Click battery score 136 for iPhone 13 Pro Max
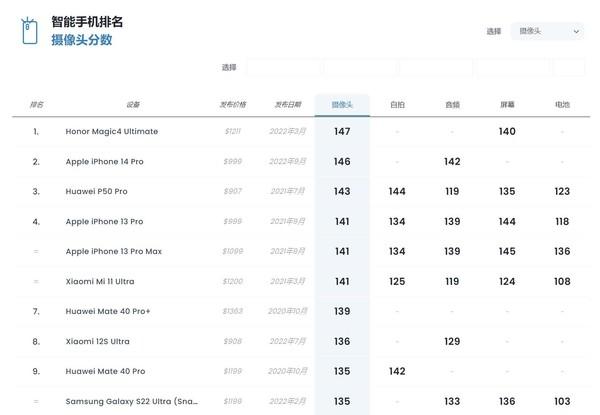The width and height of the screenshot is (600, 415). [562, 251]
